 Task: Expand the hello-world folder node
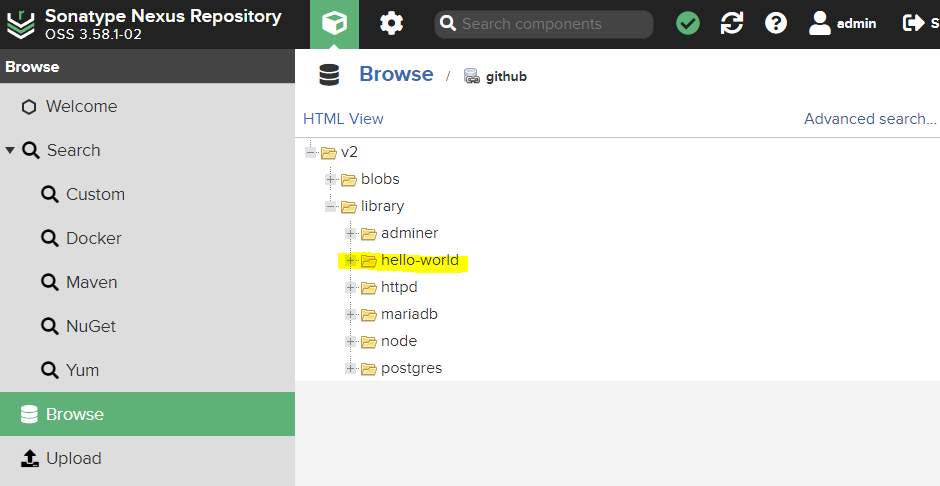(x=351, y=261)
